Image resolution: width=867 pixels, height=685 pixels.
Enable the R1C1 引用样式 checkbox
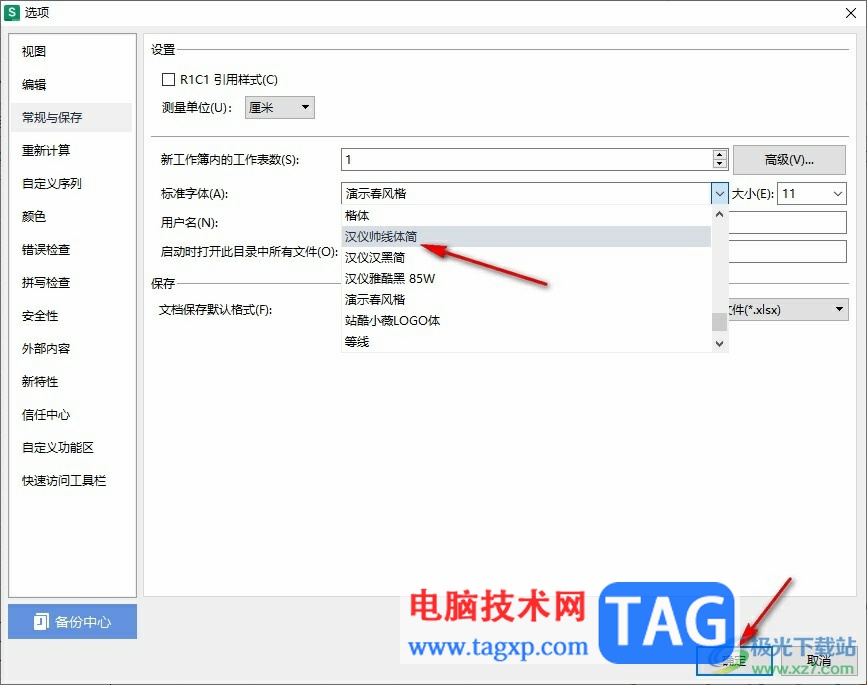click(168, 80)
